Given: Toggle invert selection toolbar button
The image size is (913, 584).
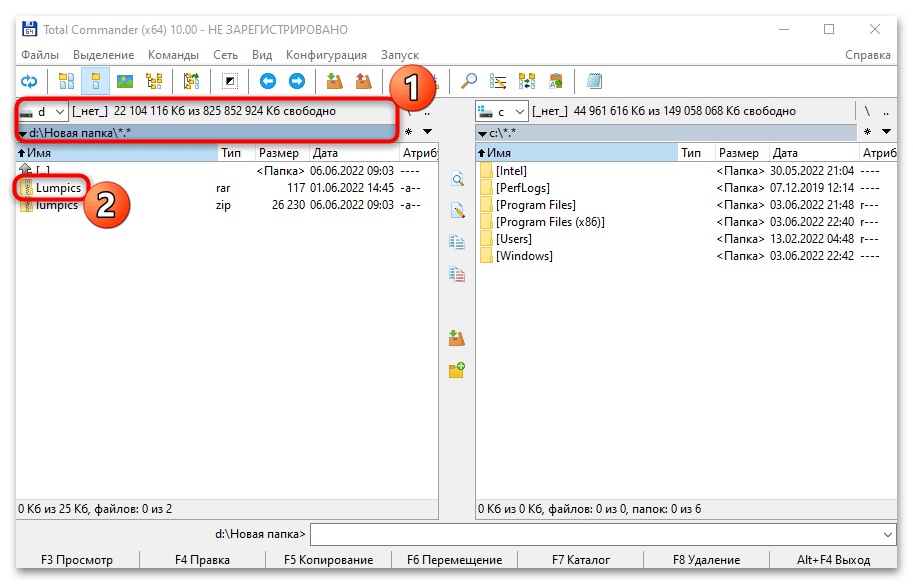Looking at the screenshot, I should coord(229,81).
